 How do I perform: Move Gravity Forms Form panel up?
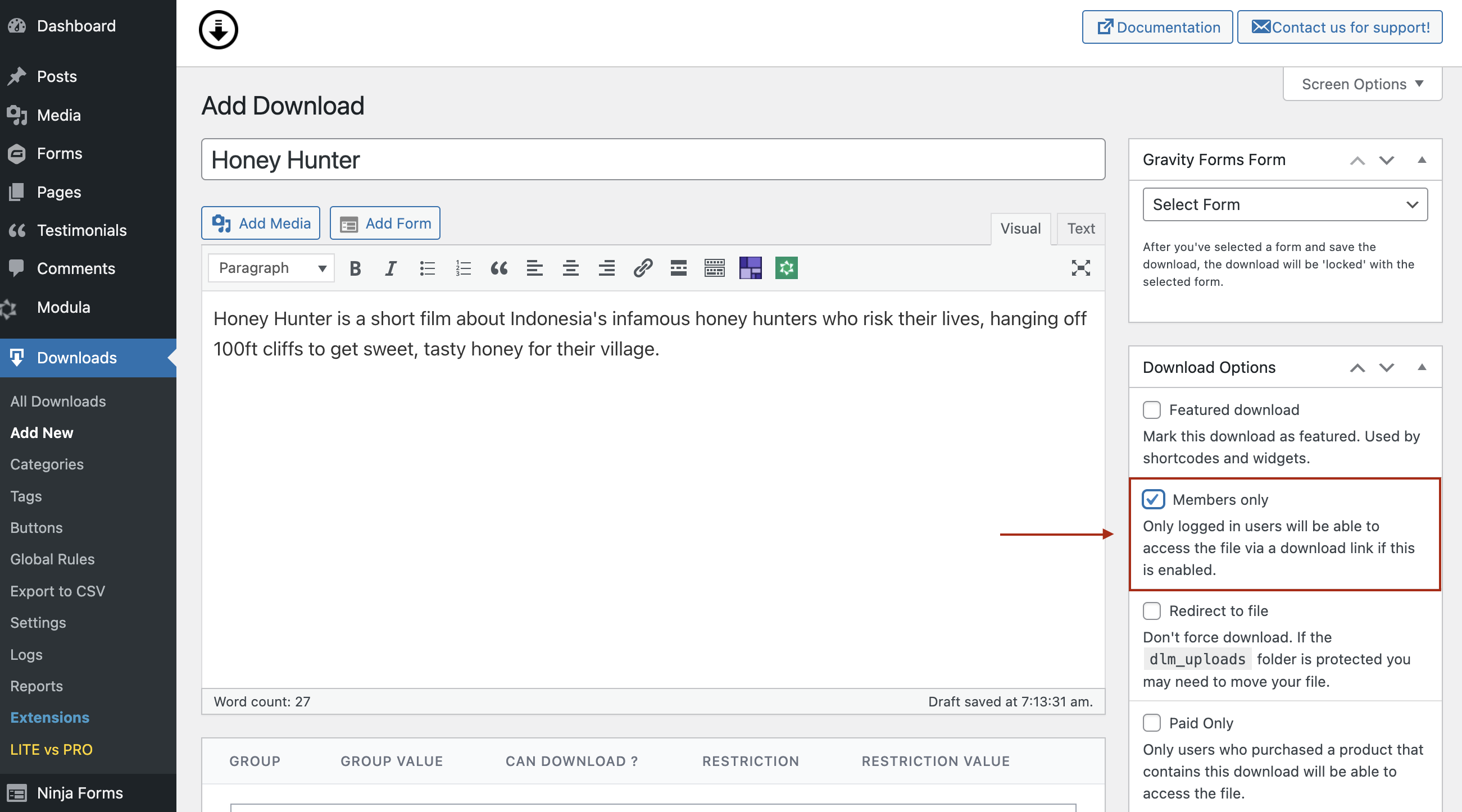click(1357, 160)
